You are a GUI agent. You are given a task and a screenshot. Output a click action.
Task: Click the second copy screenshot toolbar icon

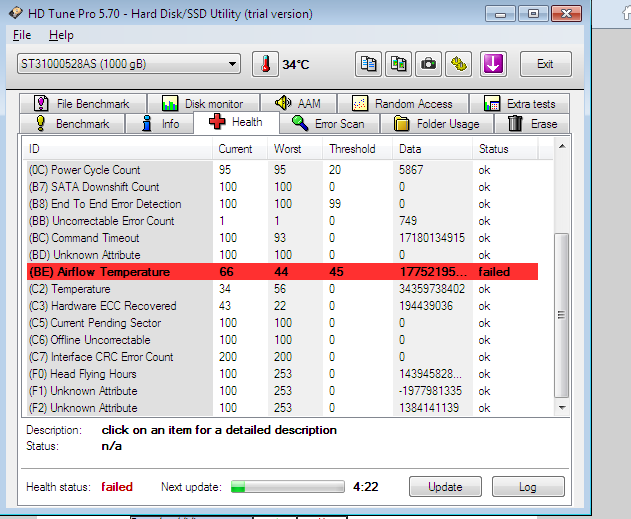coord(398,64)
